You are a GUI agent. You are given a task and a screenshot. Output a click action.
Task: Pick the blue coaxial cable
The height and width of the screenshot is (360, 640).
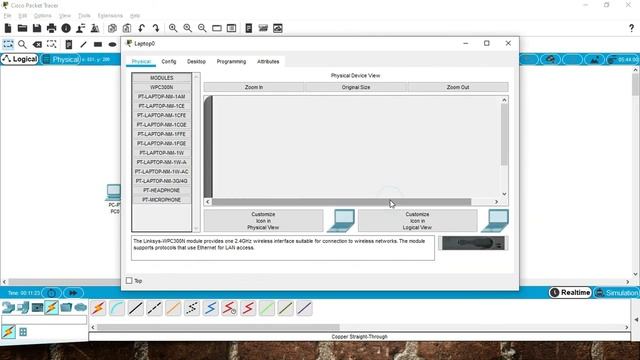coord(211,308)
